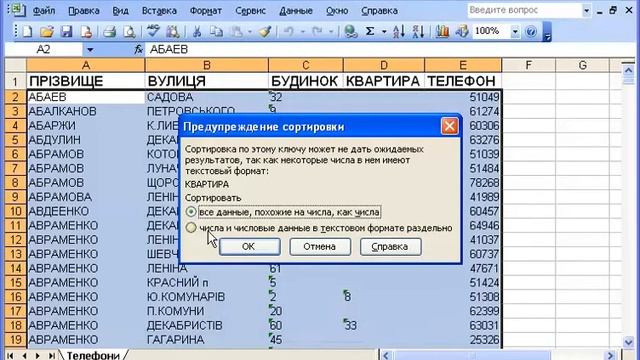Open the Данные menu
Image resolution: width=640 pixels, height=360 pixels.
296,11
